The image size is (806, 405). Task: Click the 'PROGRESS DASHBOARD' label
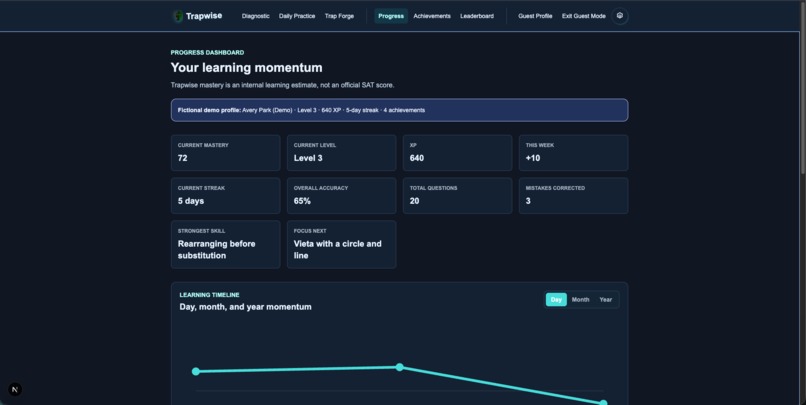pyautogui.click(x=207, y=52)
